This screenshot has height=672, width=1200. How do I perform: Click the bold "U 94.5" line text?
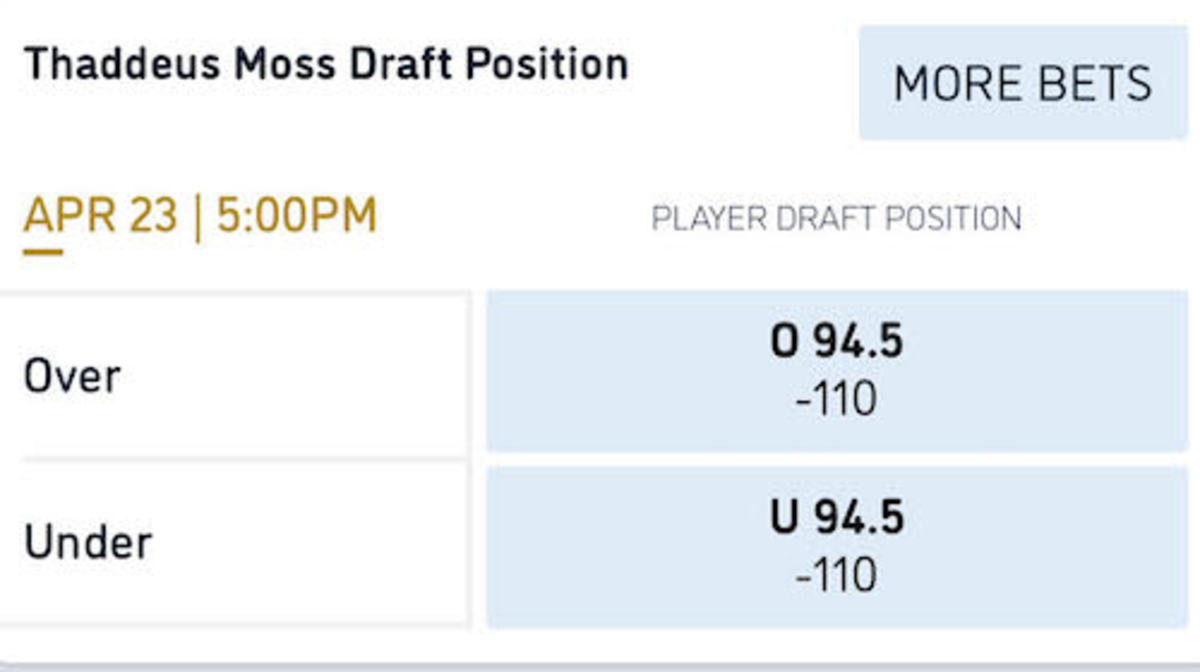(836, 519)
